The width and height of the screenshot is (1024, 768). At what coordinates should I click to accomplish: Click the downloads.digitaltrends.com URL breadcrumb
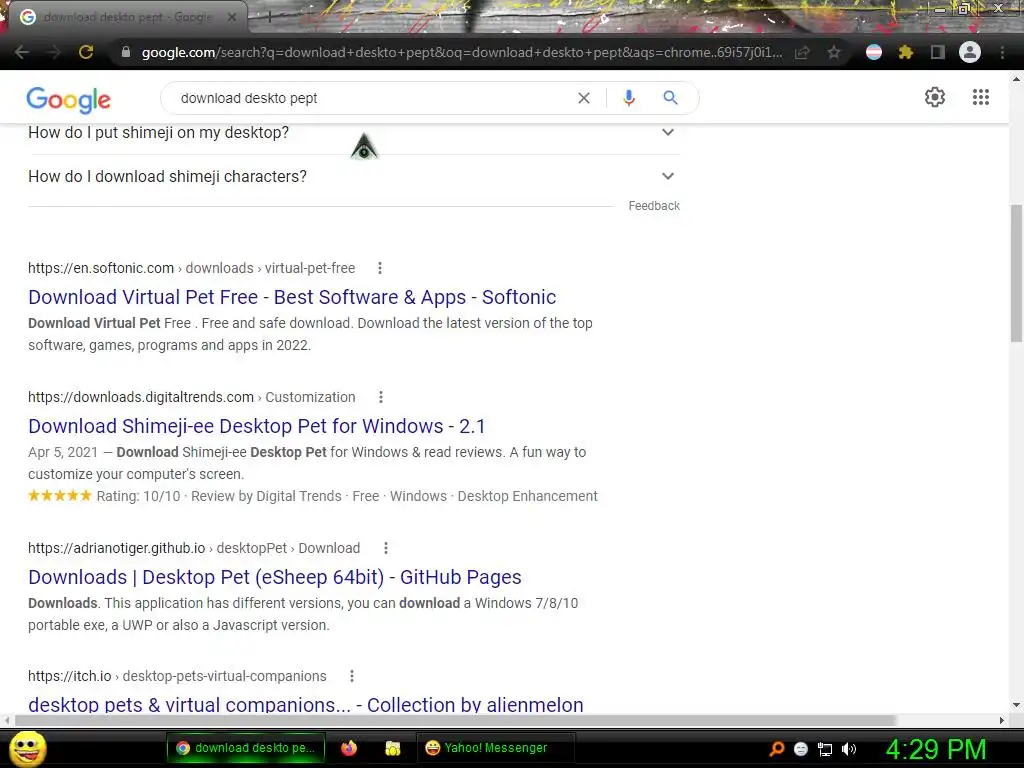click(x=191, y=397)
